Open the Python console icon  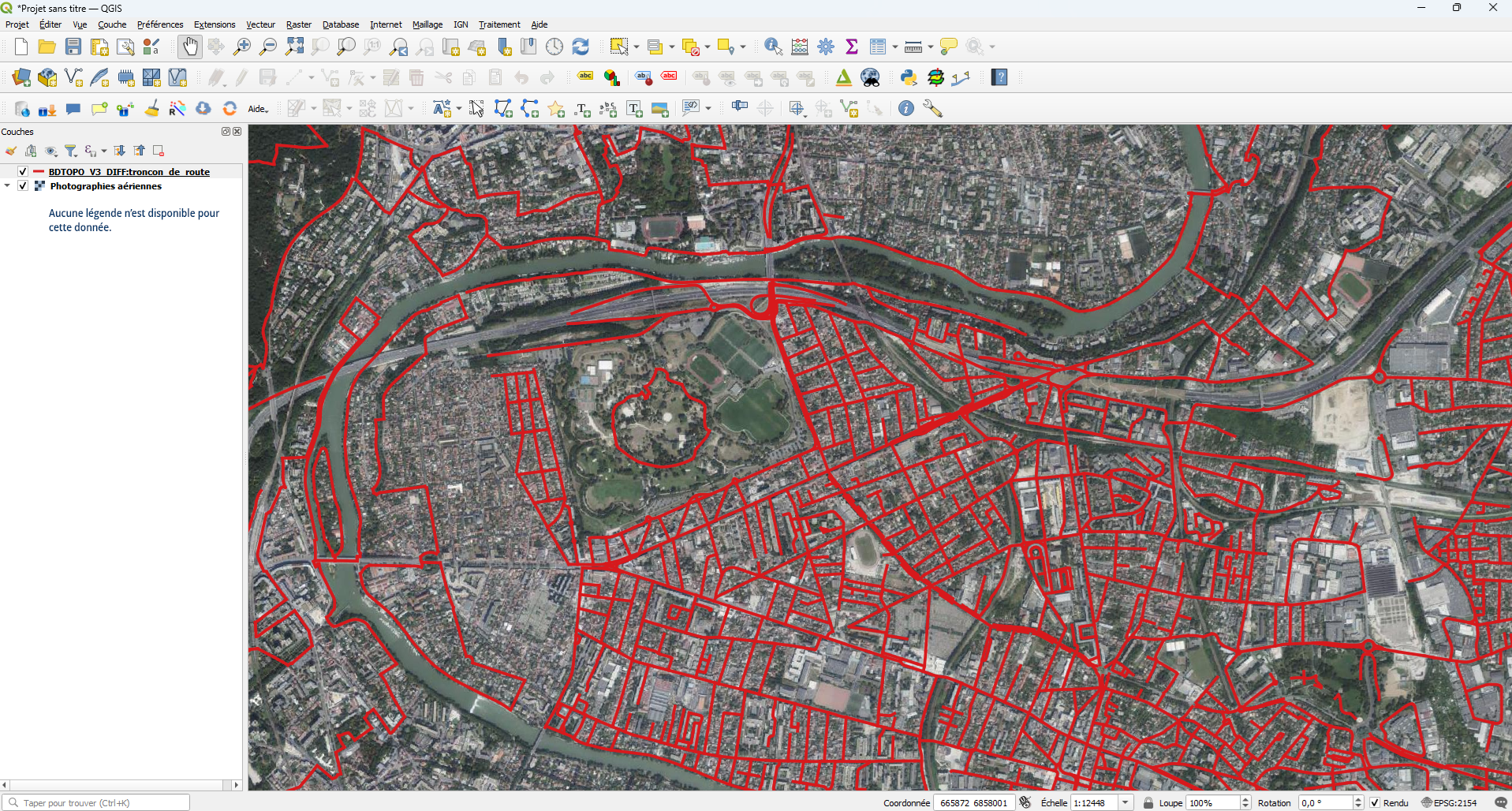point(909,77)
